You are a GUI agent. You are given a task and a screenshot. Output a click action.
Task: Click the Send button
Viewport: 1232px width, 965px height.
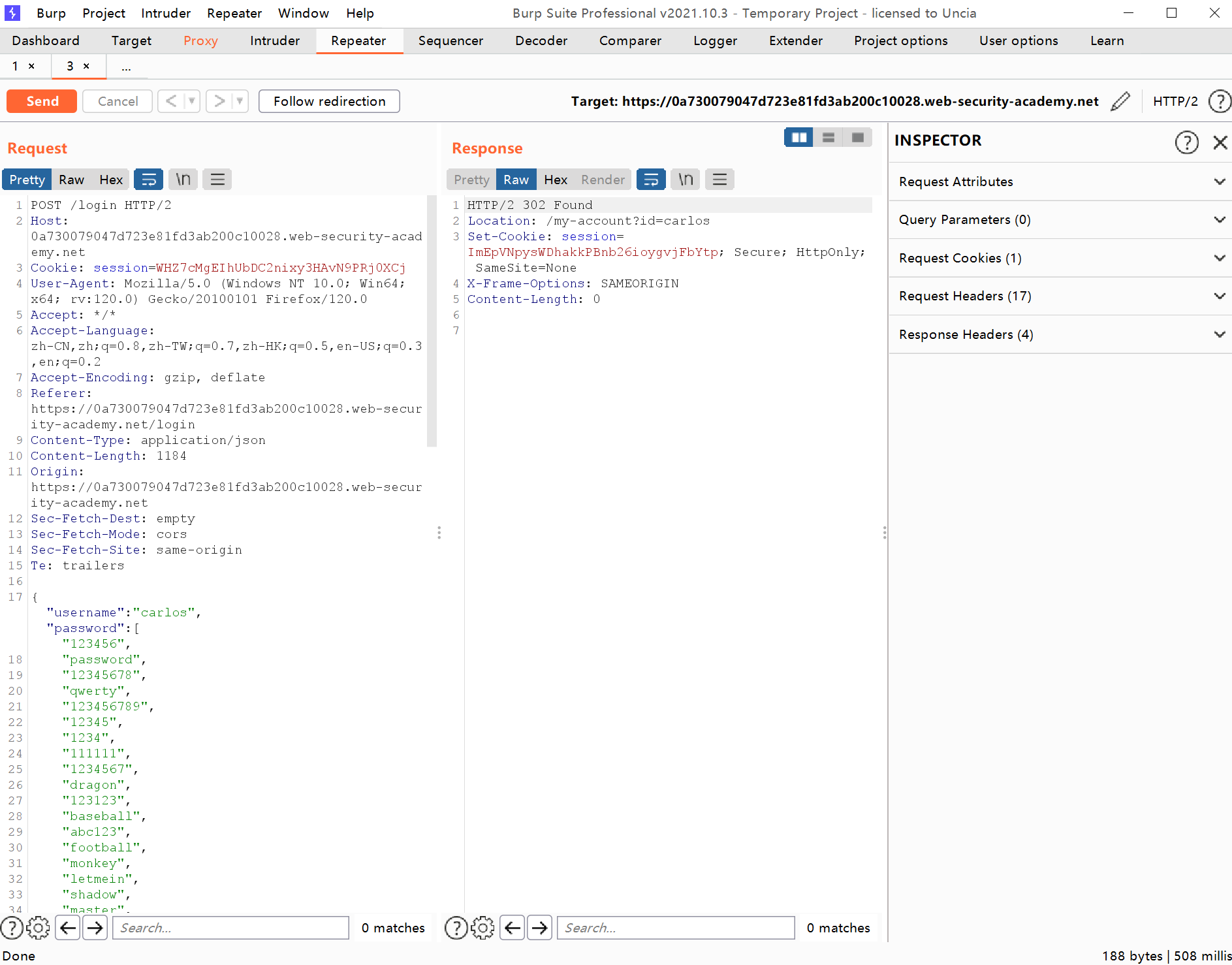tap(42, 101)
